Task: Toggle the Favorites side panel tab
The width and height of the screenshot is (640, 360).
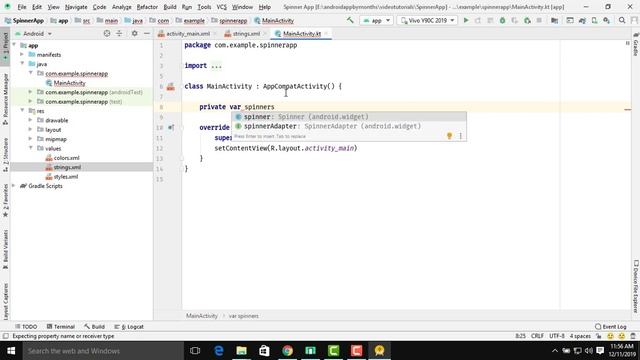Action: tap(5, 201)
